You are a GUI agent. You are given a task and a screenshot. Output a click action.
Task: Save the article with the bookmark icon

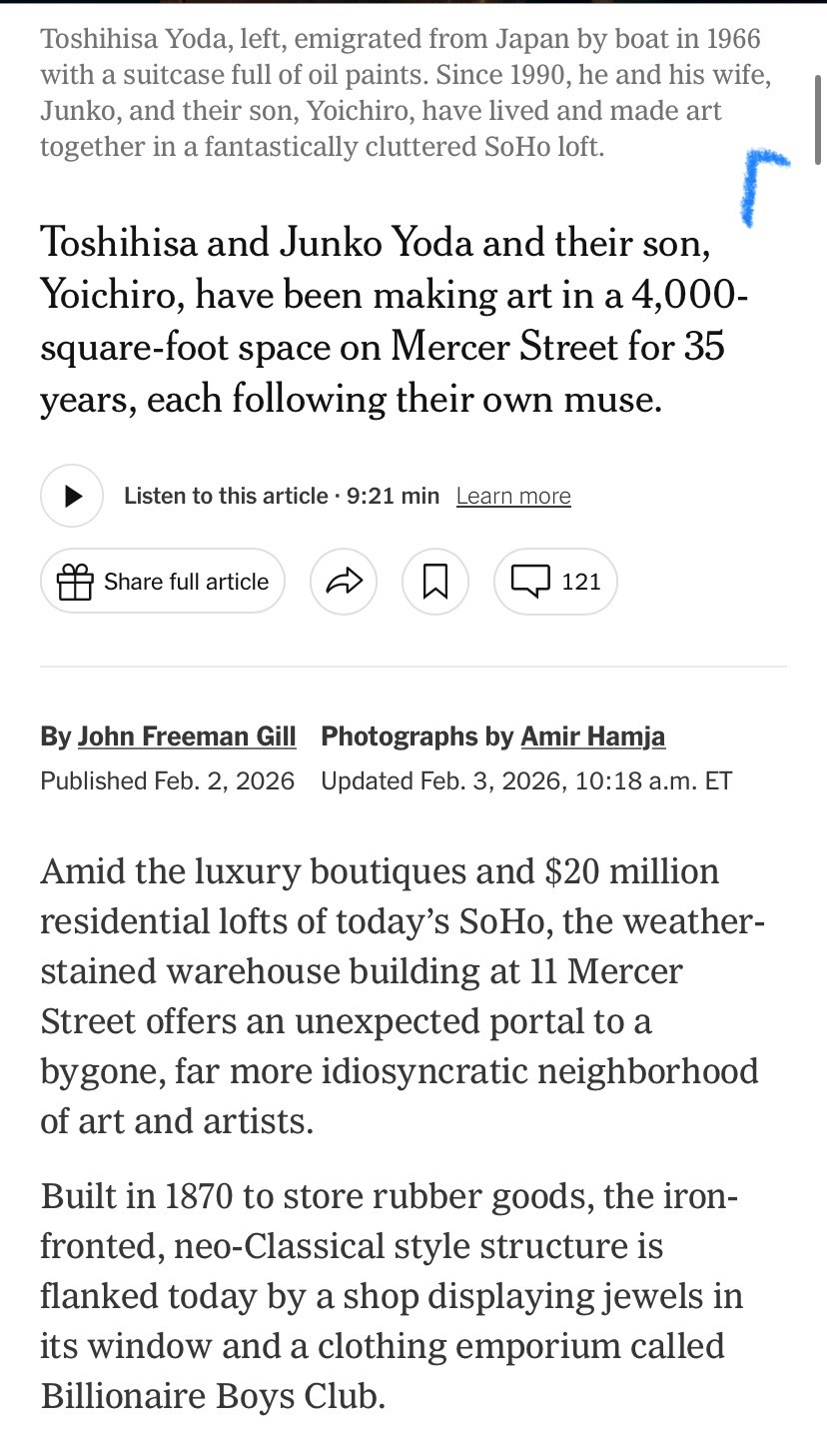tap(434, 581)
